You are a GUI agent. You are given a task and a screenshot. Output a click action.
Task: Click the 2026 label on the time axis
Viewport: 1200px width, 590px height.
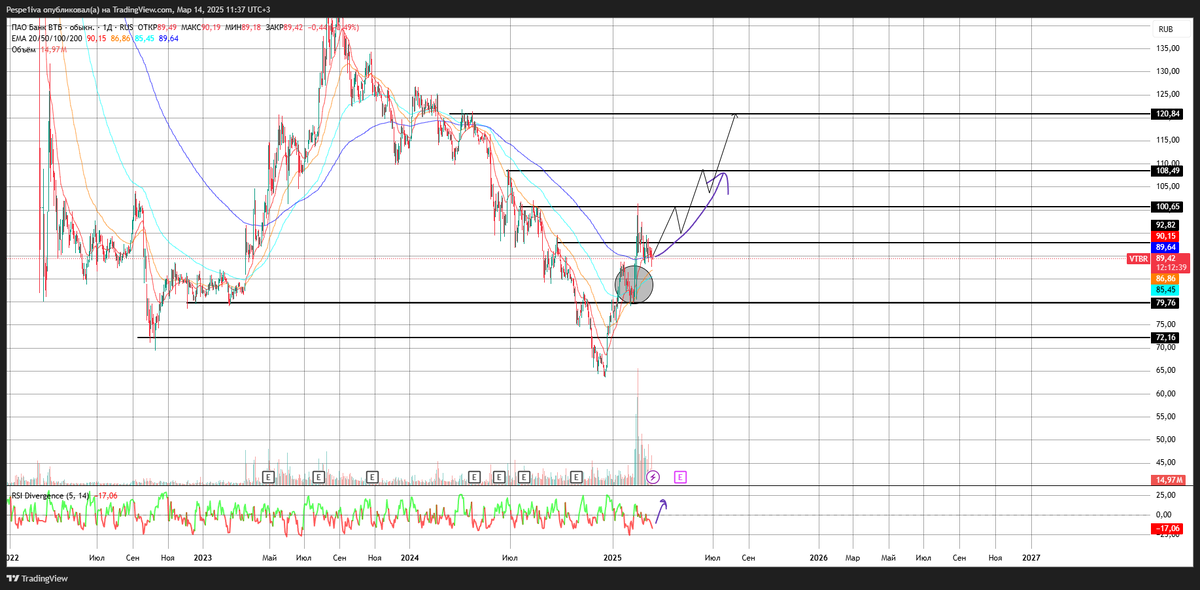coord(818,557)
